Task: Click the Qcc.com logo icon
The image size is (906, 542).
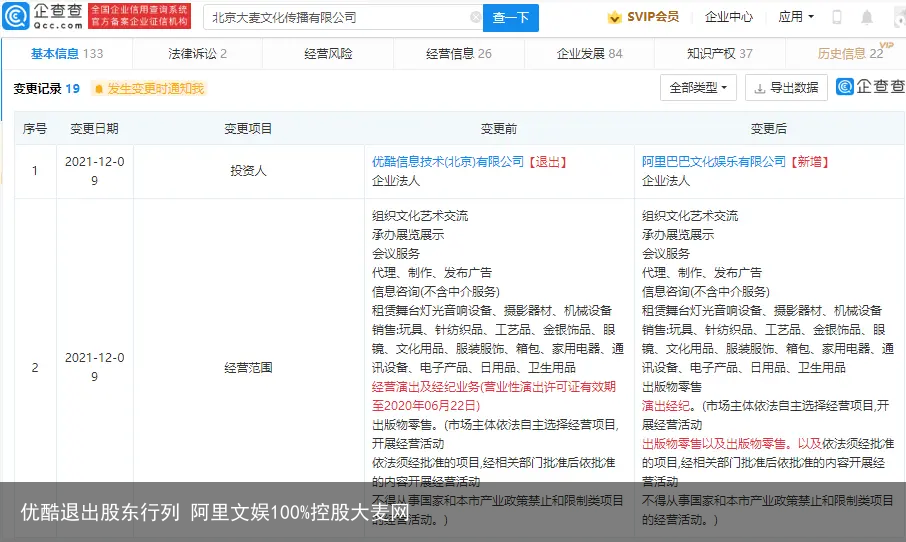Action: [x=16, y=16]
